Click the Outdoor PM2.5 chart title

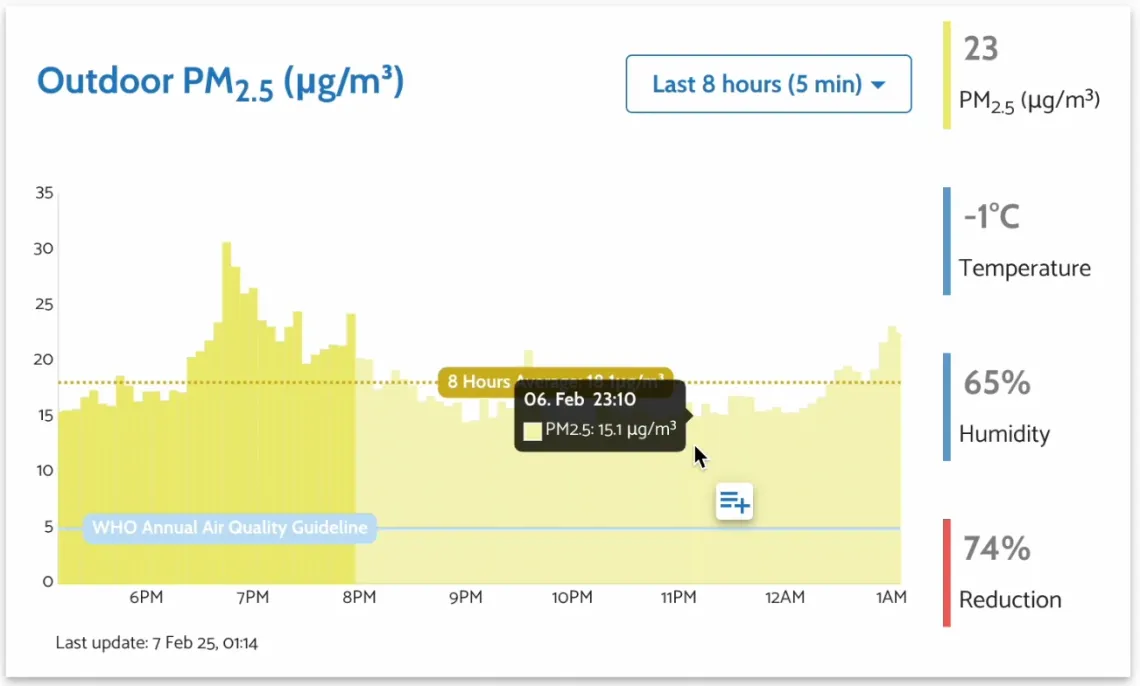point(220,83)
